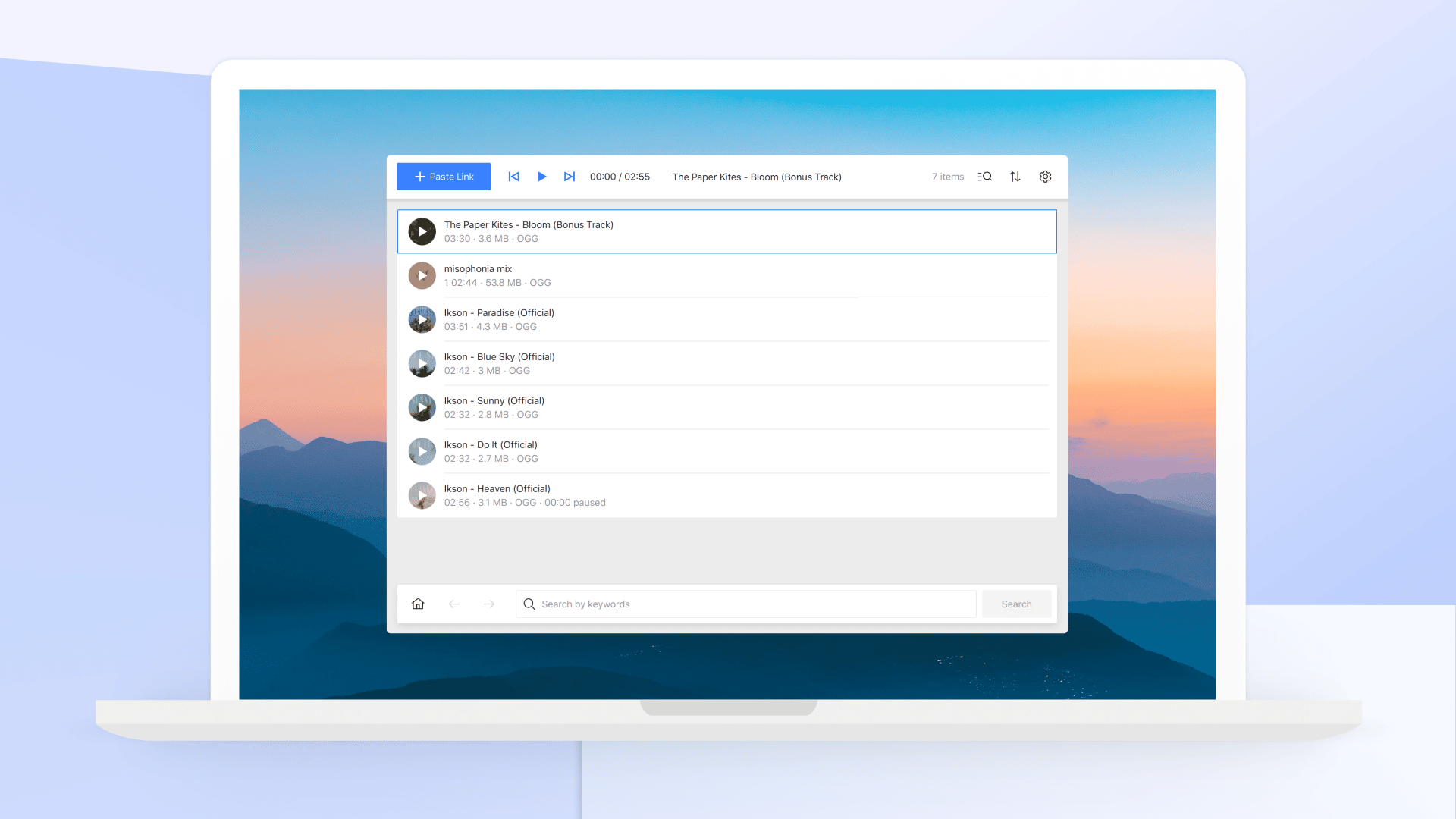Click the sort/reorder tracks icon
Viewport: 1456px width, 819px height.
pyautogui.click(x=1015, y=177)
